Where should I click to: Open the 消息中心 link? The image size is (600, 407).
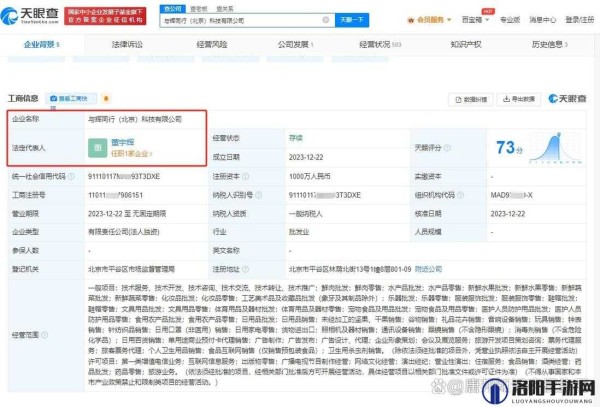pyautogui.click(x=543, y=20)
